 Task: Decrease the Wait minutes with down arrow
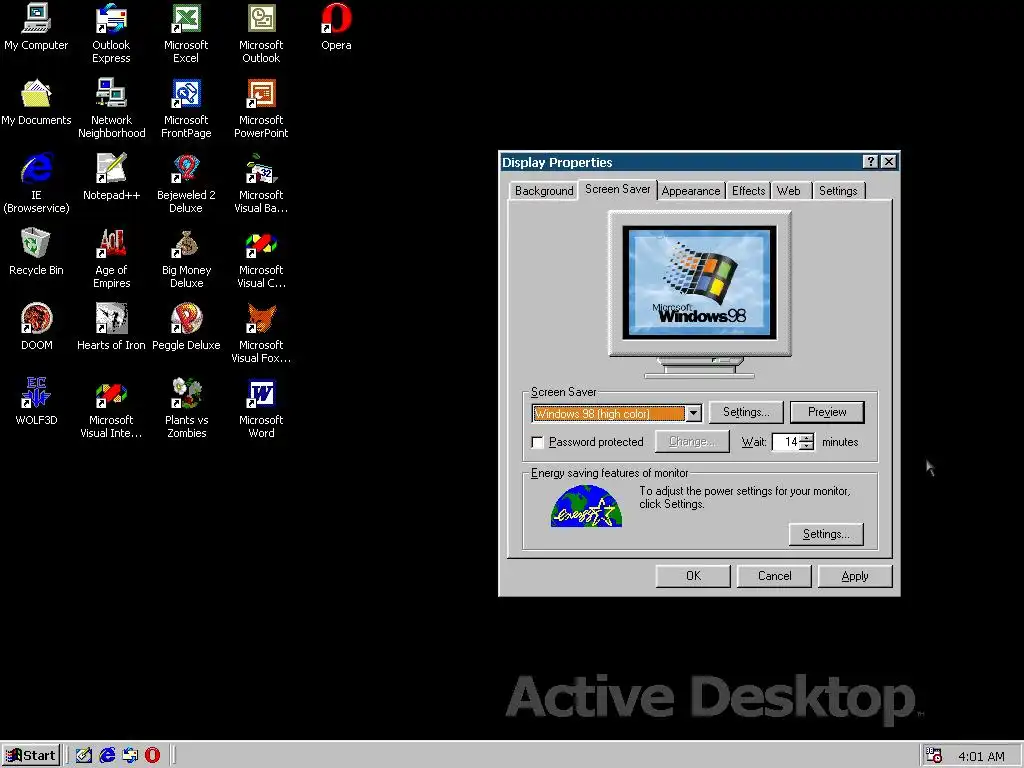[807, 446]
